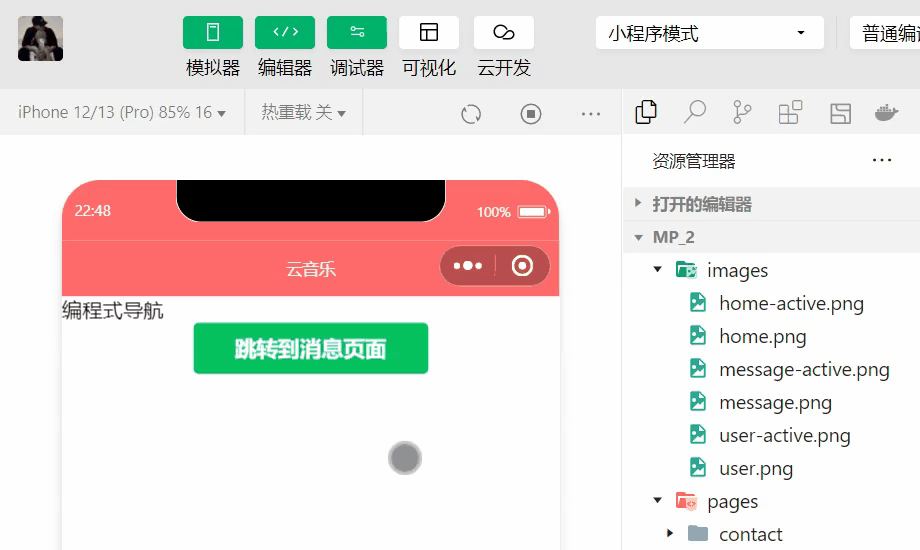Open file home.png
The width and height of the screenshot is (920, 550).
[x=762, y=336]
